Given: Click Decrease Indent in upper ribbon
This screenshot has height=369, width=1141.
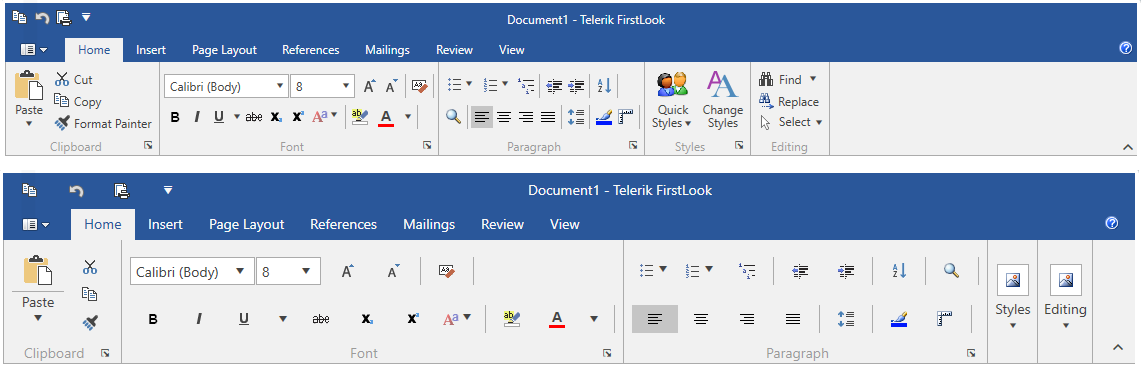Looking at the screenshot, I should 554,86.
